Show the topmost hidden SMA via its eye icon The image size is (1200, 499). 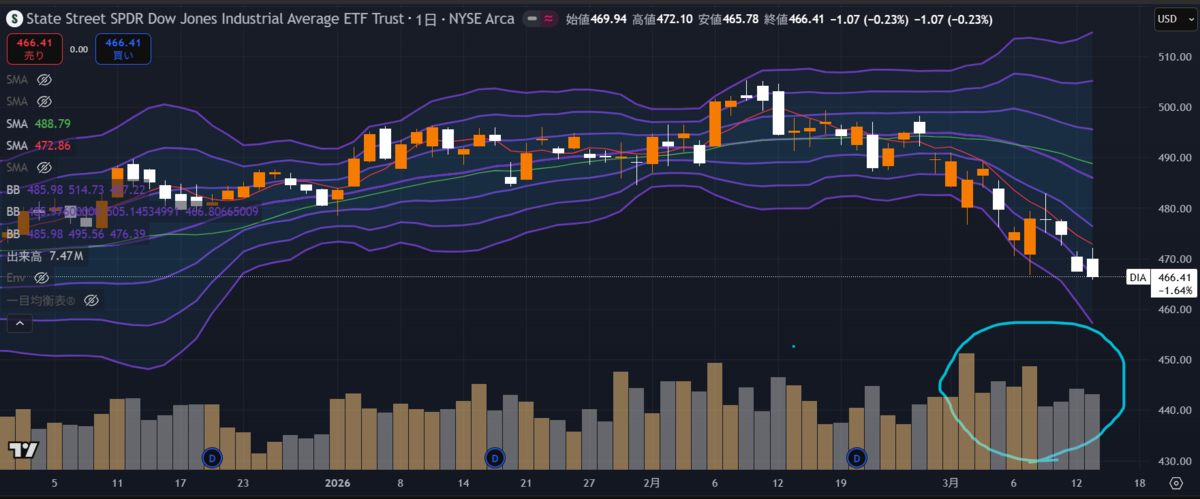tap(43, 79)
